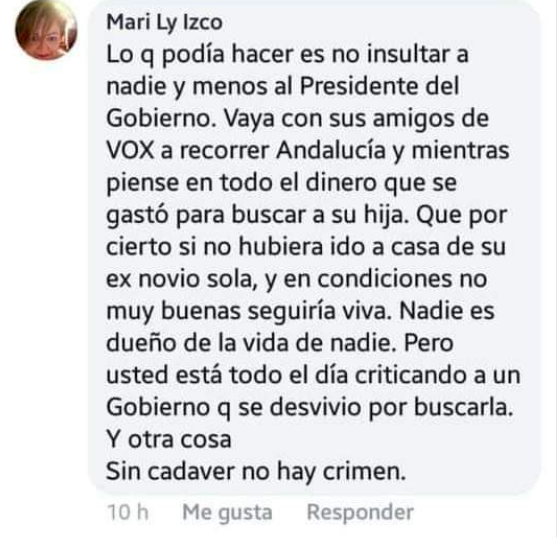Click the word 'Gobierno.' before 'Vaya con'
This screenshot has width=559, height=538.
(x=161, y=118)
